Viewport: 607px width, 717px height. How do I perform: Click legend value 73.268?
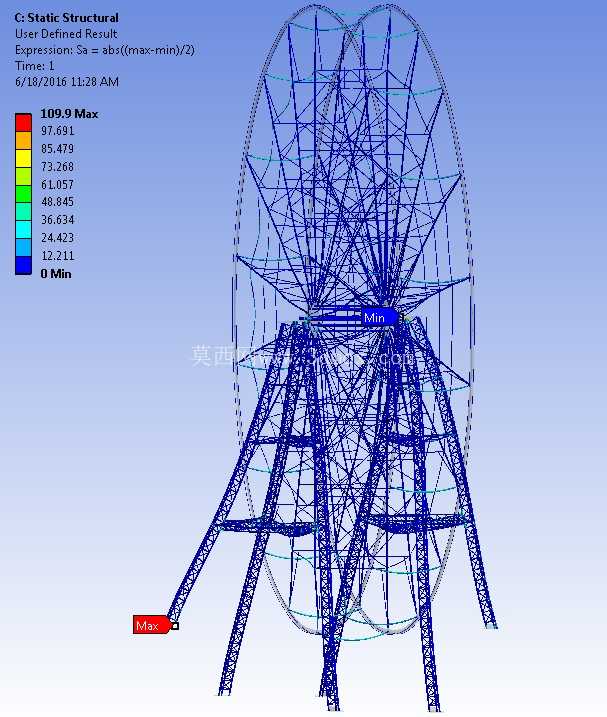point(57,166)
